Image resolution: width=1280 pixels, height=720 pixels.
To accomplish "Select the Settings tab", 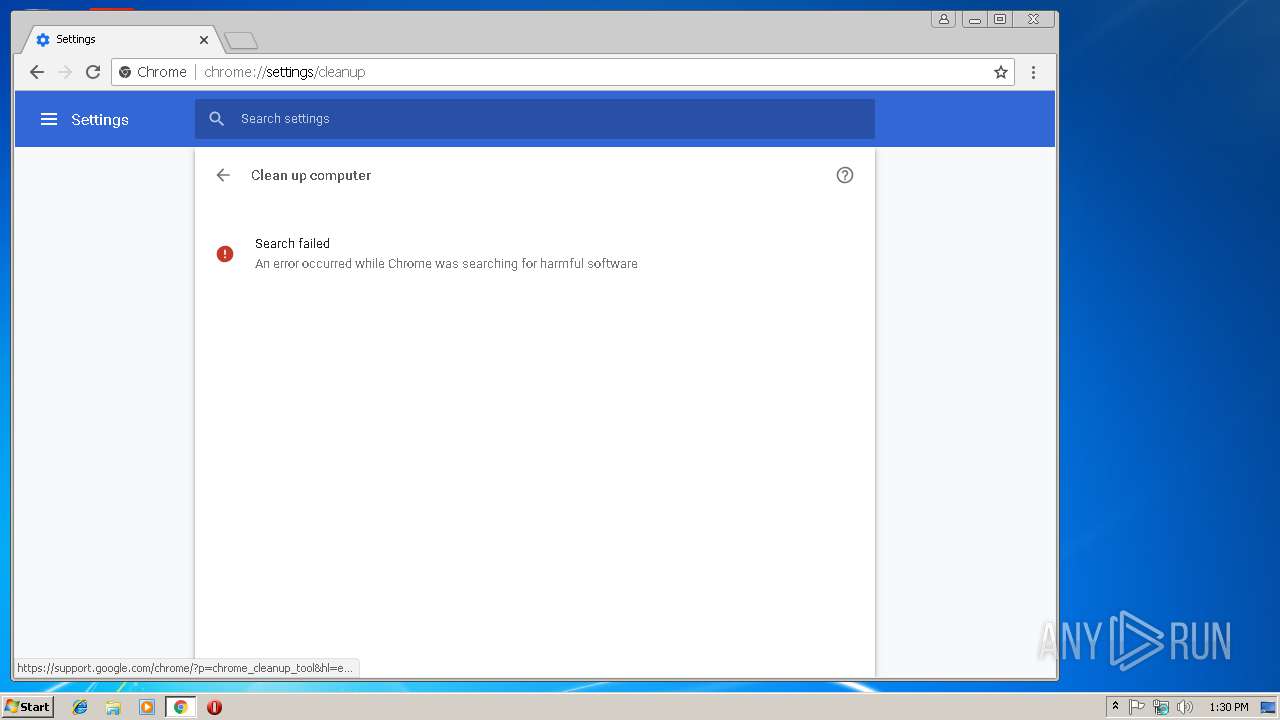I will pyautogui.click(x=118, y=40).
